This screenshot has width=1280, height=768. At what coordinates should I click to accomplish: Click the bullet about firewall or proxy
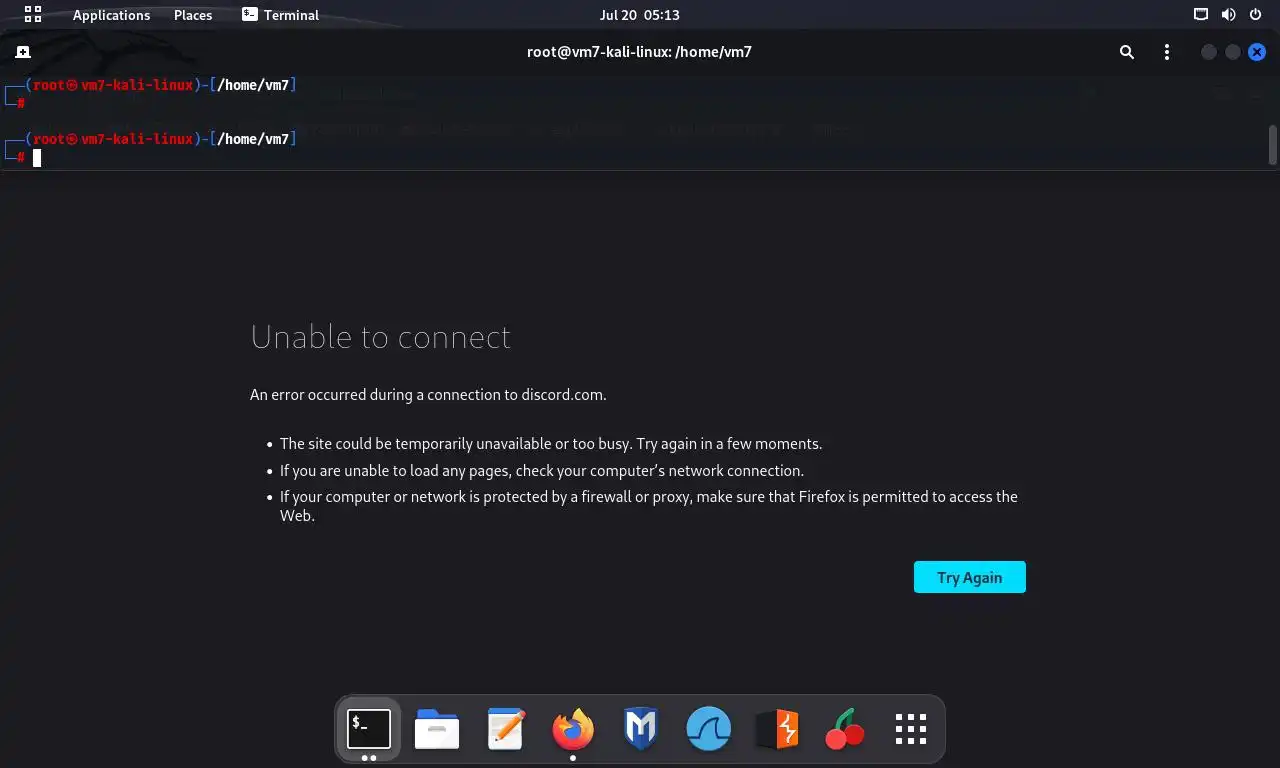pyautogui.click(x=649, y=506)
